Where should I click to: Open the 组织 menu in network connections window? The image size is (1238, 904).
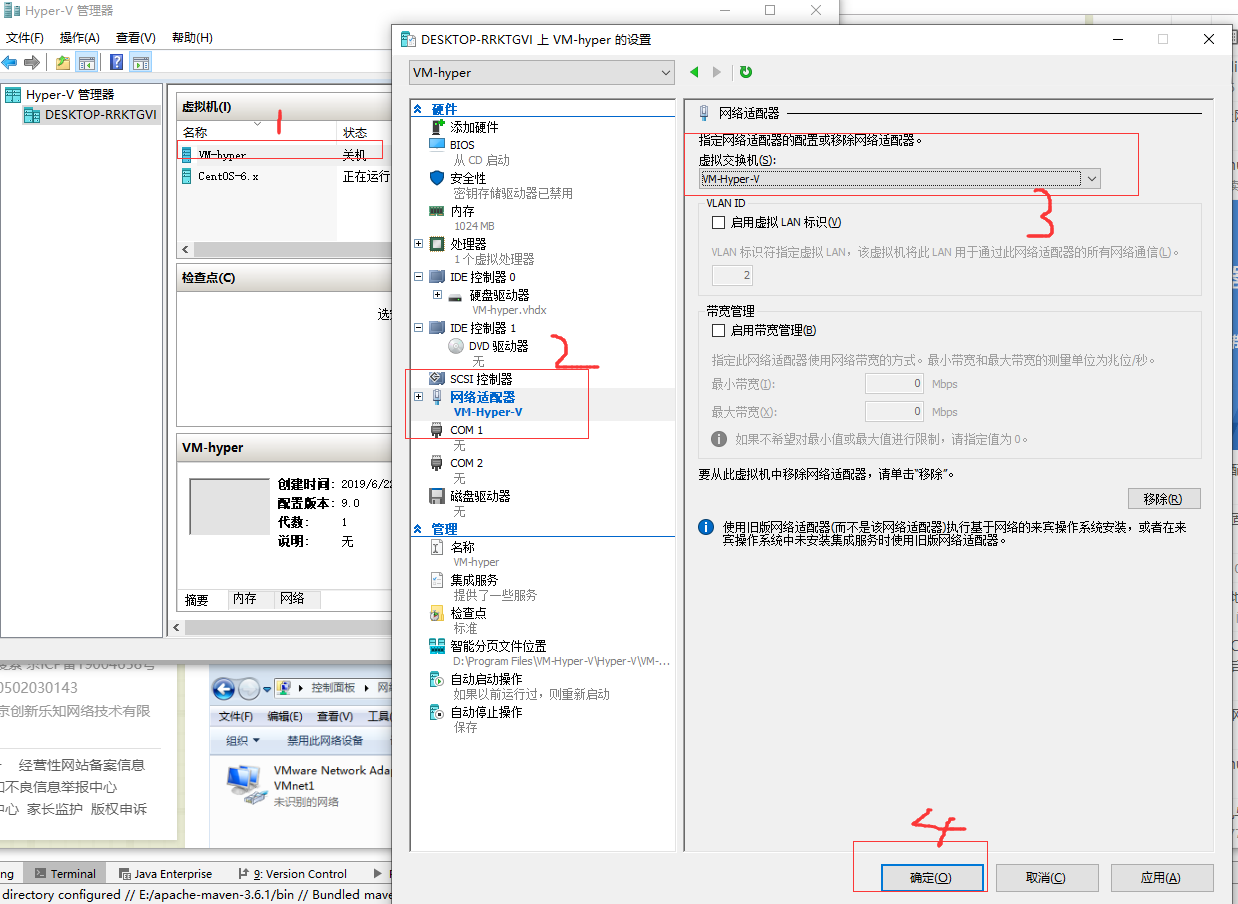(242, 741)
